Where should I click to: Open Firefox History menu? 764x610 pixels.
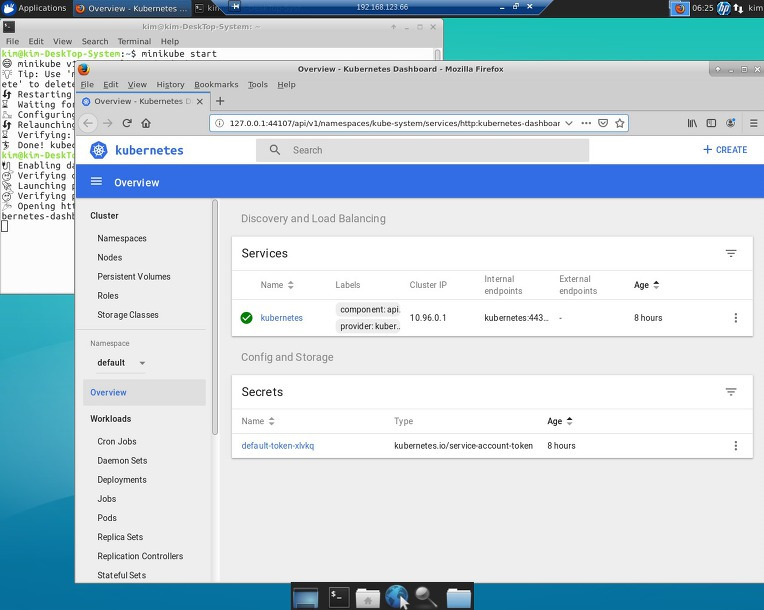point(171,84)
